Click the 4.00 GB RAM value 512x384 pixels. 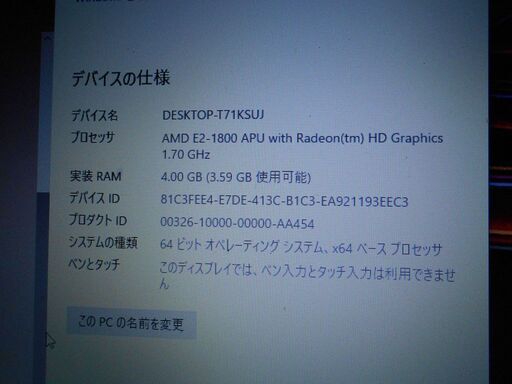tap(236, 177)
